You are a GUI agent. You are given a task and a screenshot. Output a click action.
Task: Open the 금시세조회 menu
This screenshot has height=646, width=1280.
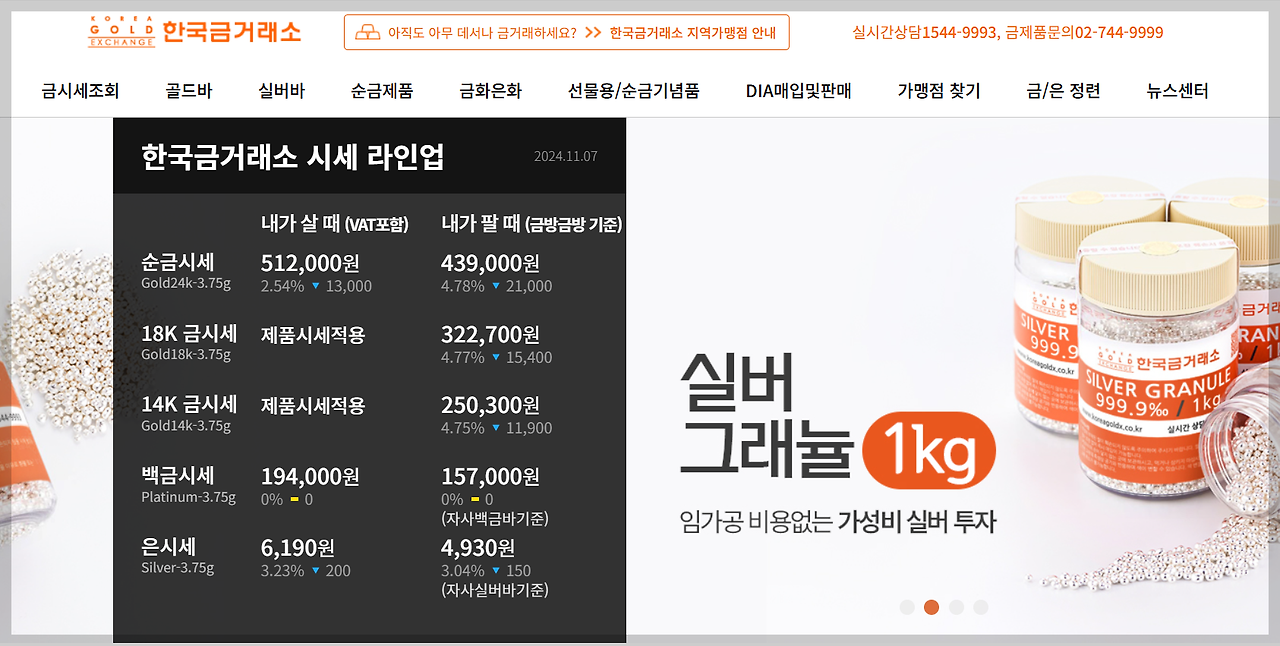[80, 91]
